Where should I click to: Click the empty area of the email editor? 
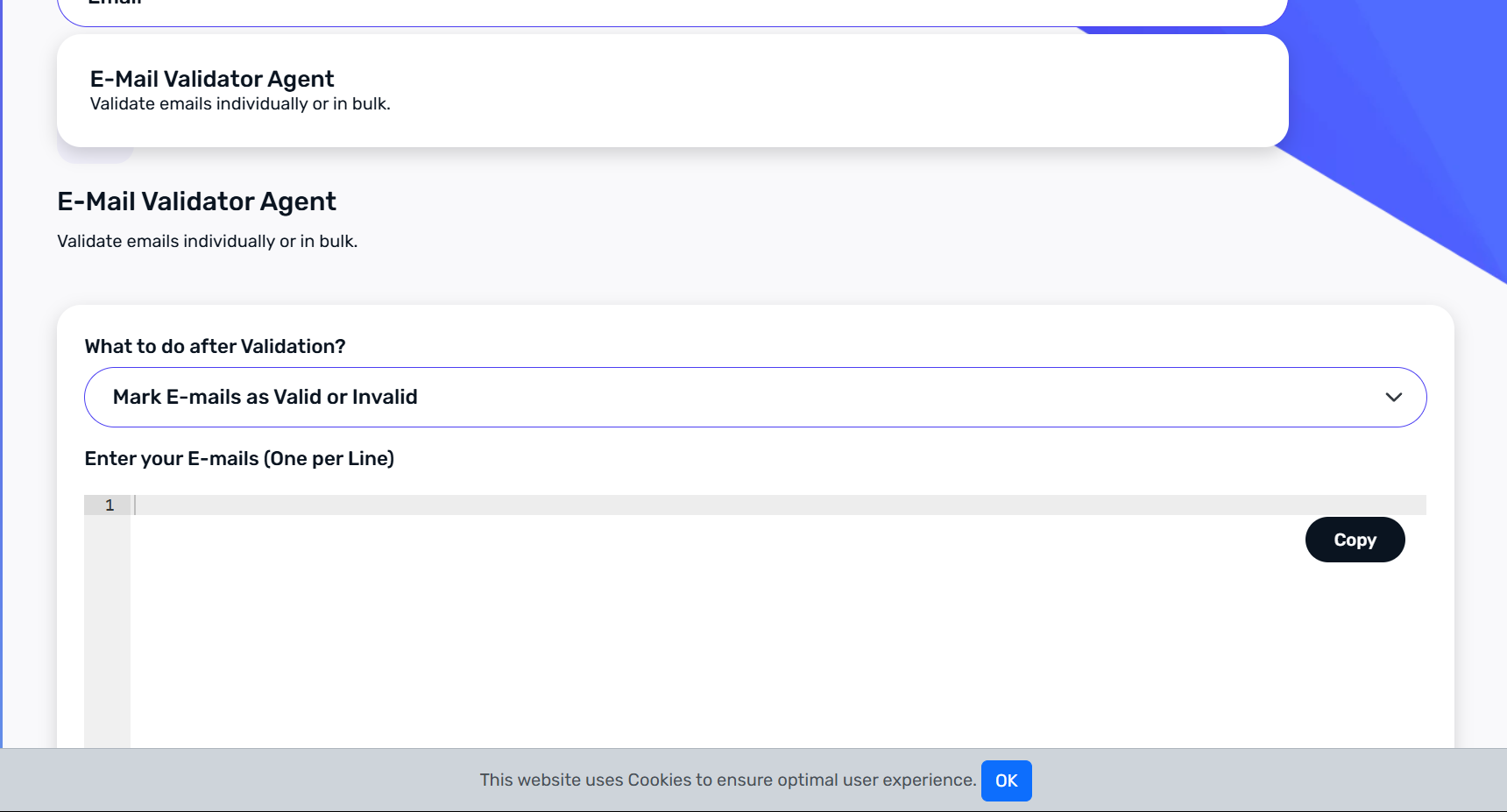click(701, 639)
